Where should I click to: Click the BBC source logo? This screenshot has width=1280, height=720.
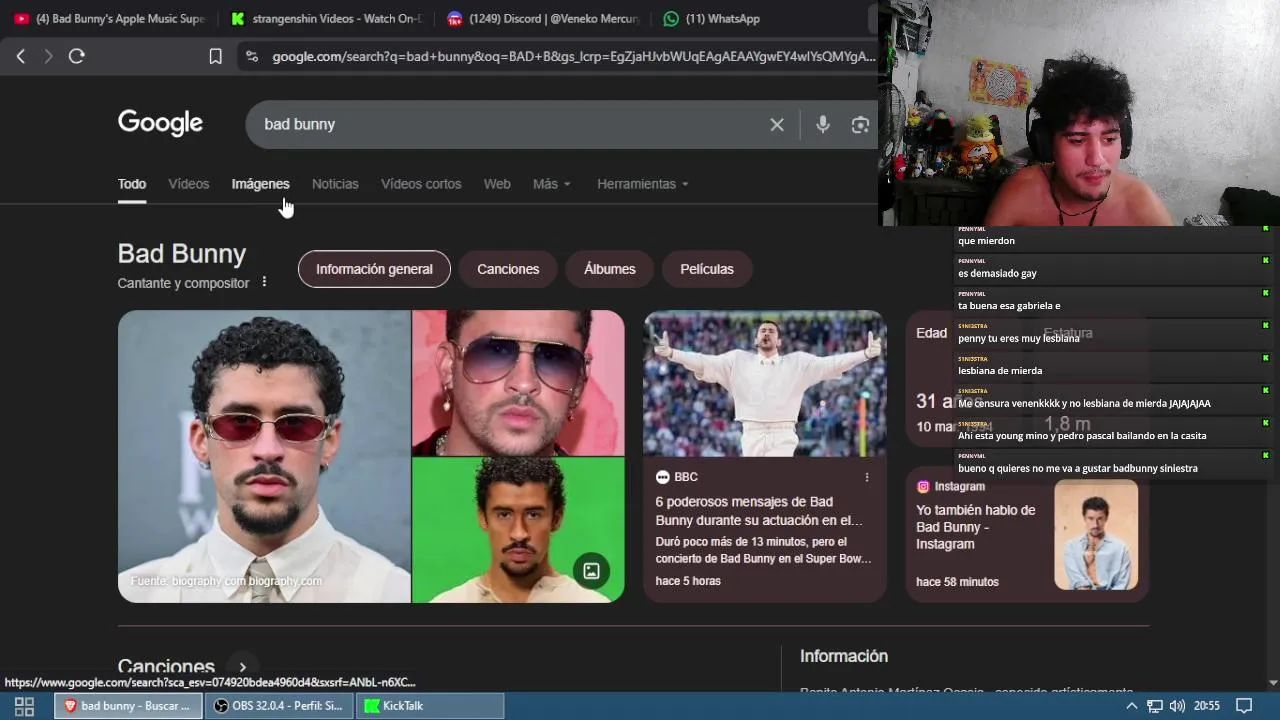tap(662, 477)
